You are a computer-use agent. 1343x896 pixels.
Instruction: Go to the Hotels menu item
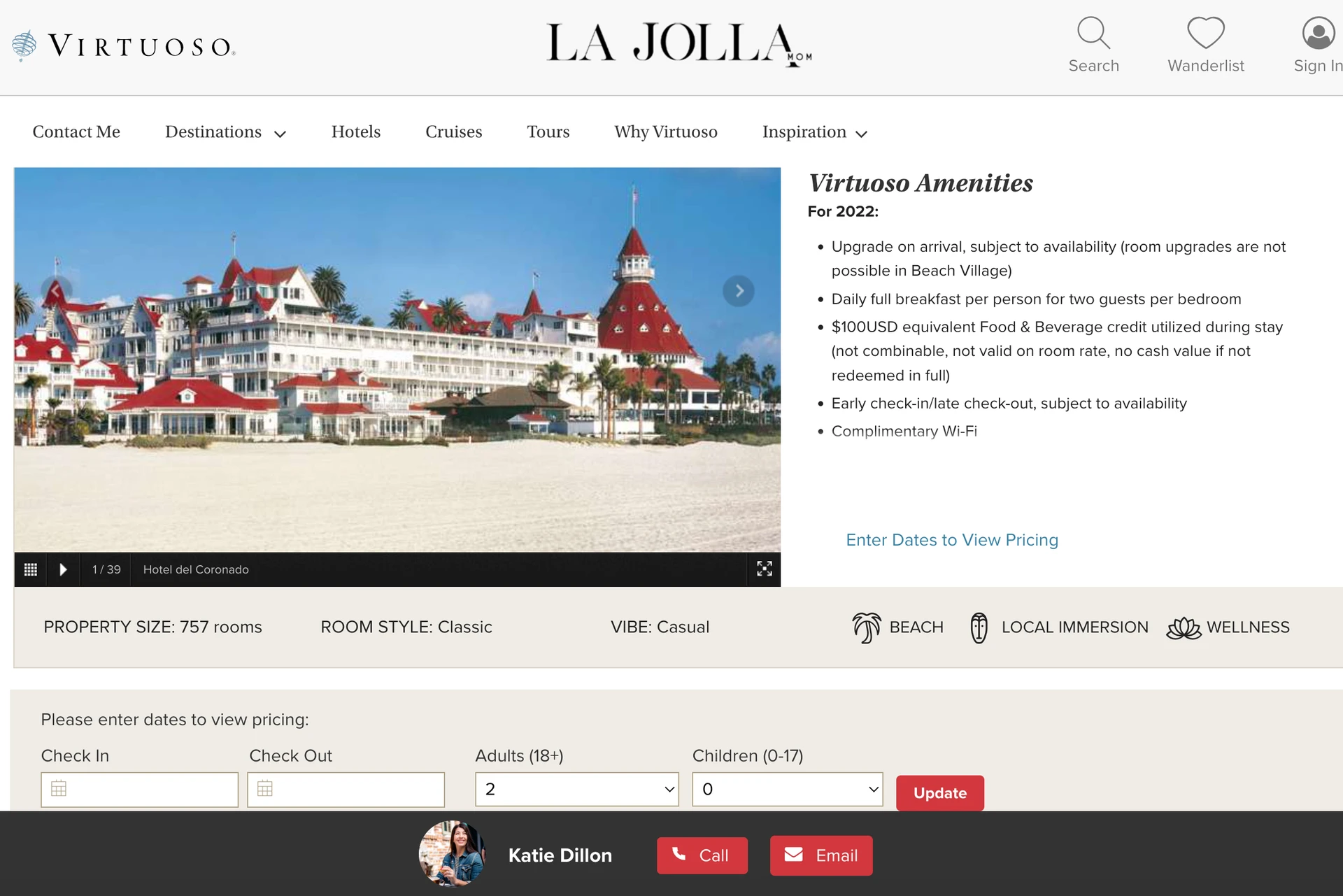coord(355,132)
